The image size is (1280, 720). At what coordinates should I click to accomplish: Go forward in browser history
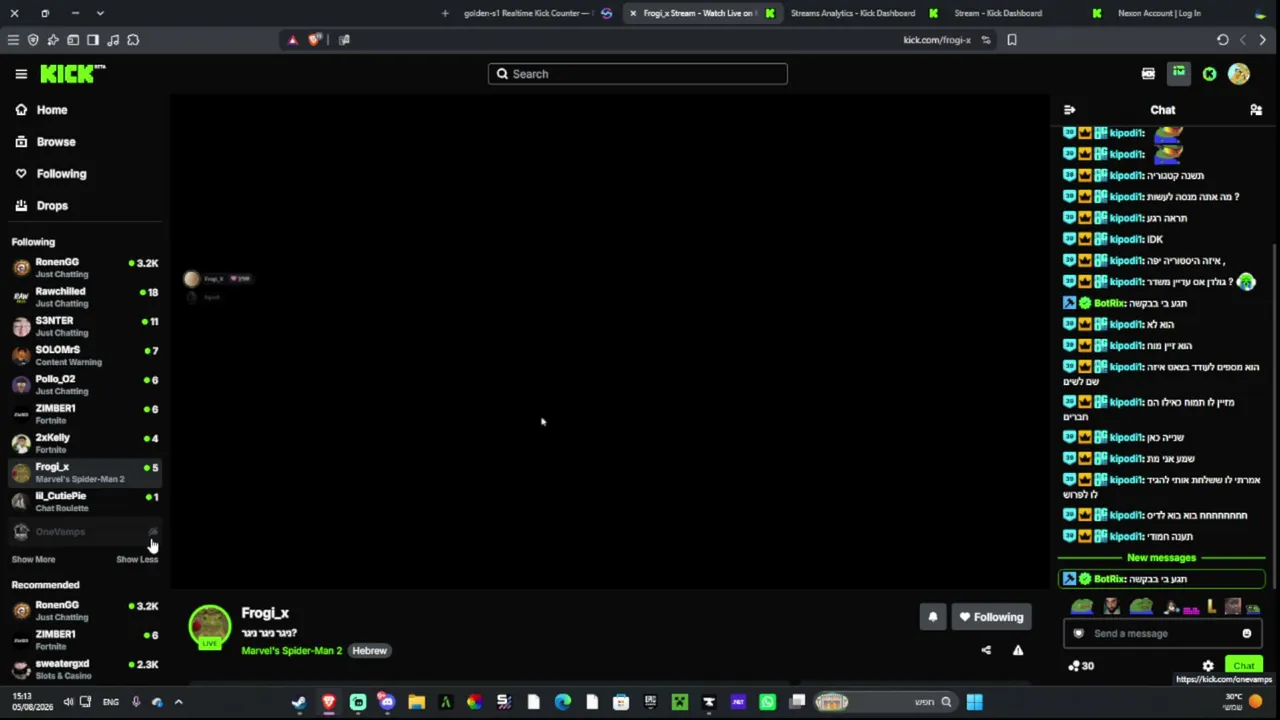(1263, 40)
